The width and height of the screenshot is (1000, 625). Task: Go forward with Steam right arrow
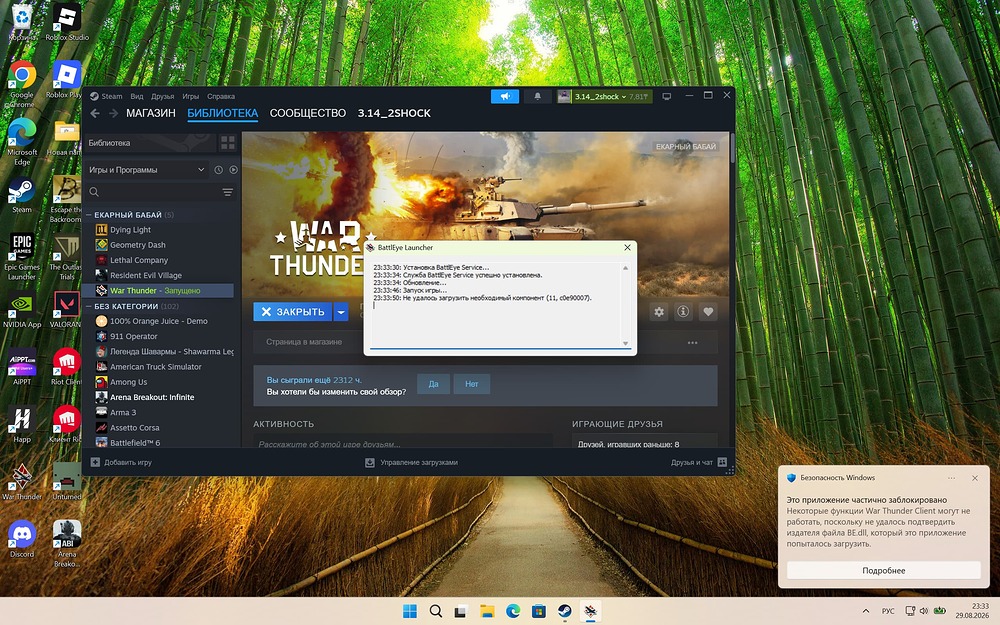click(x=113, y=113)
